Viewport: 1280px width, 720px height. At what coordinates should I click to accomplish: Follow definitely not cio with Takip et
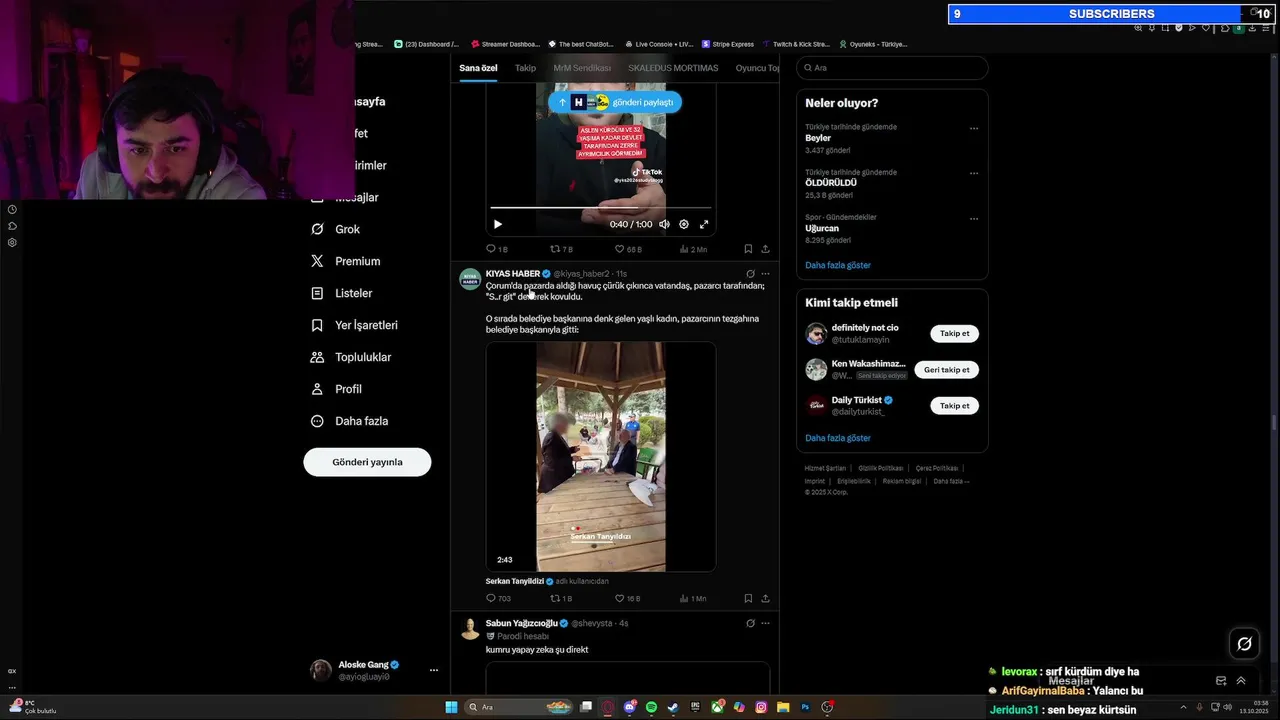click(954, 333)
